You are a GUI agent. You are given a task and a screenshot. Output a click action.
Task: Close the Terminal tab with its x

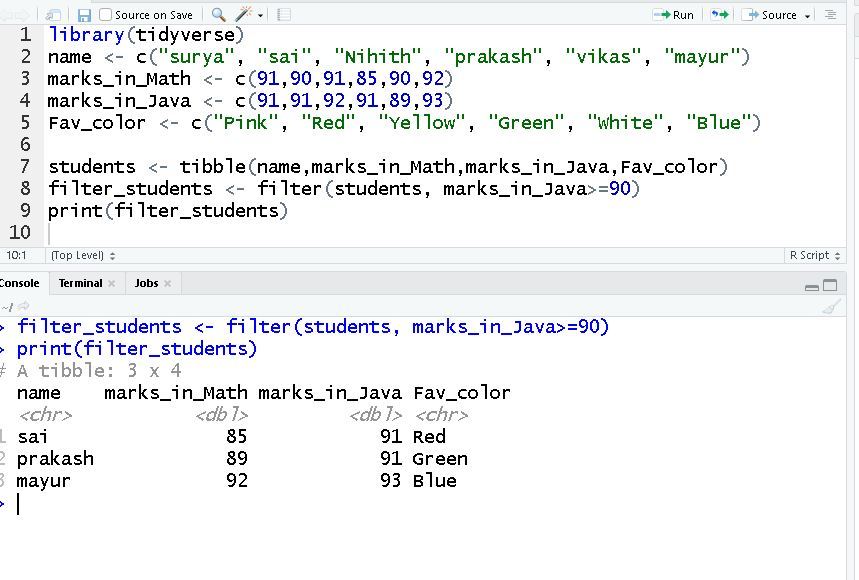coord(112,284)
